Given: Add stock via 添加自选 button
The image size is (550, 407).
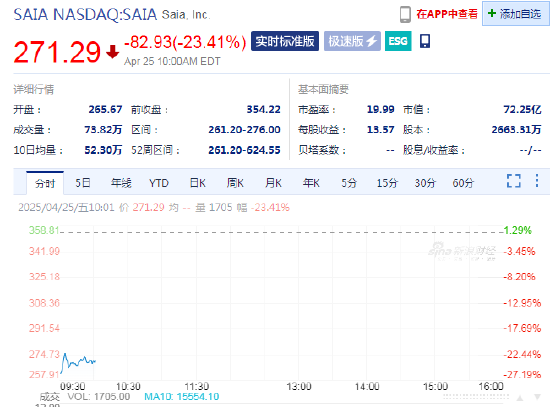Looking at the screenshot, I should point(516,14).
